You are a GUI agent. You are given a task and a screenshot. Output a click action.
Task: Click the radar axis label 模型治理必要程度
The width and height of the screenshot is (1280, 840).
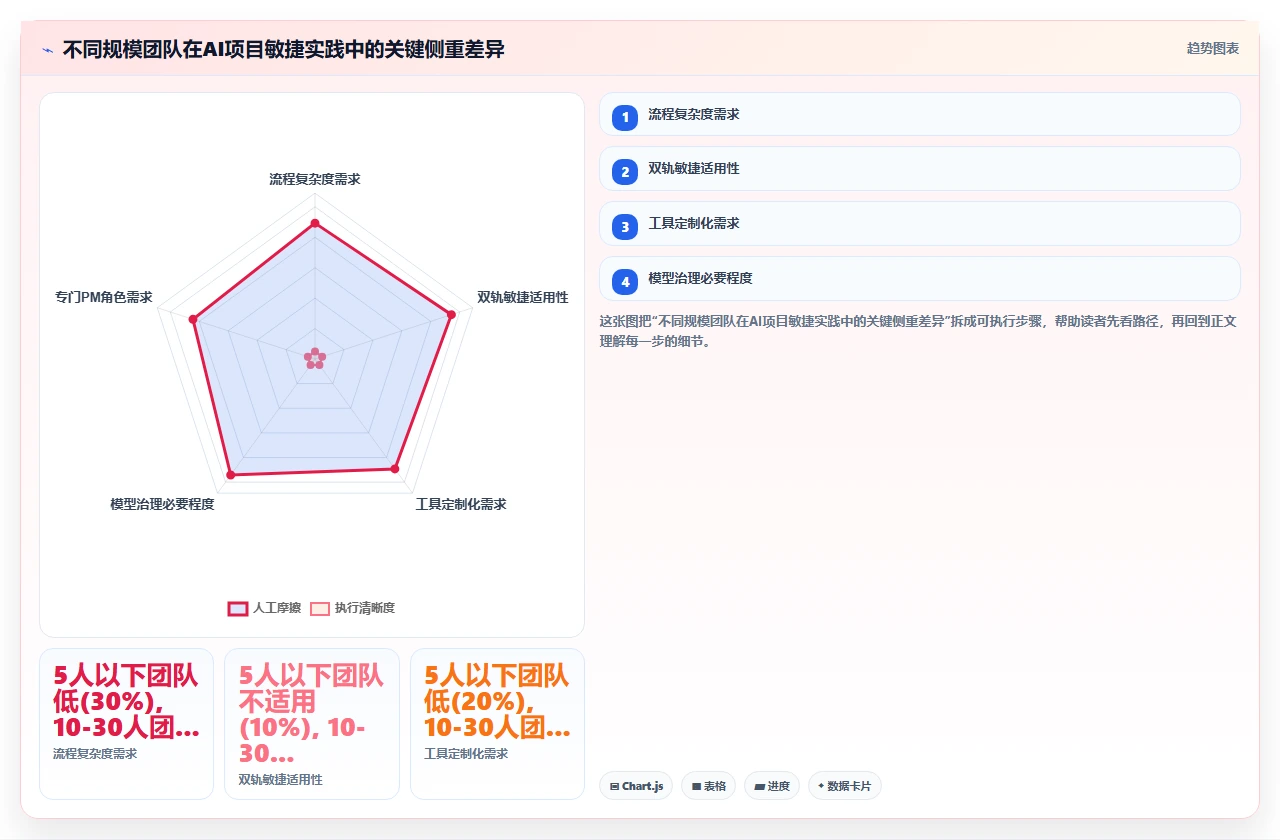[x=162, y=504]
